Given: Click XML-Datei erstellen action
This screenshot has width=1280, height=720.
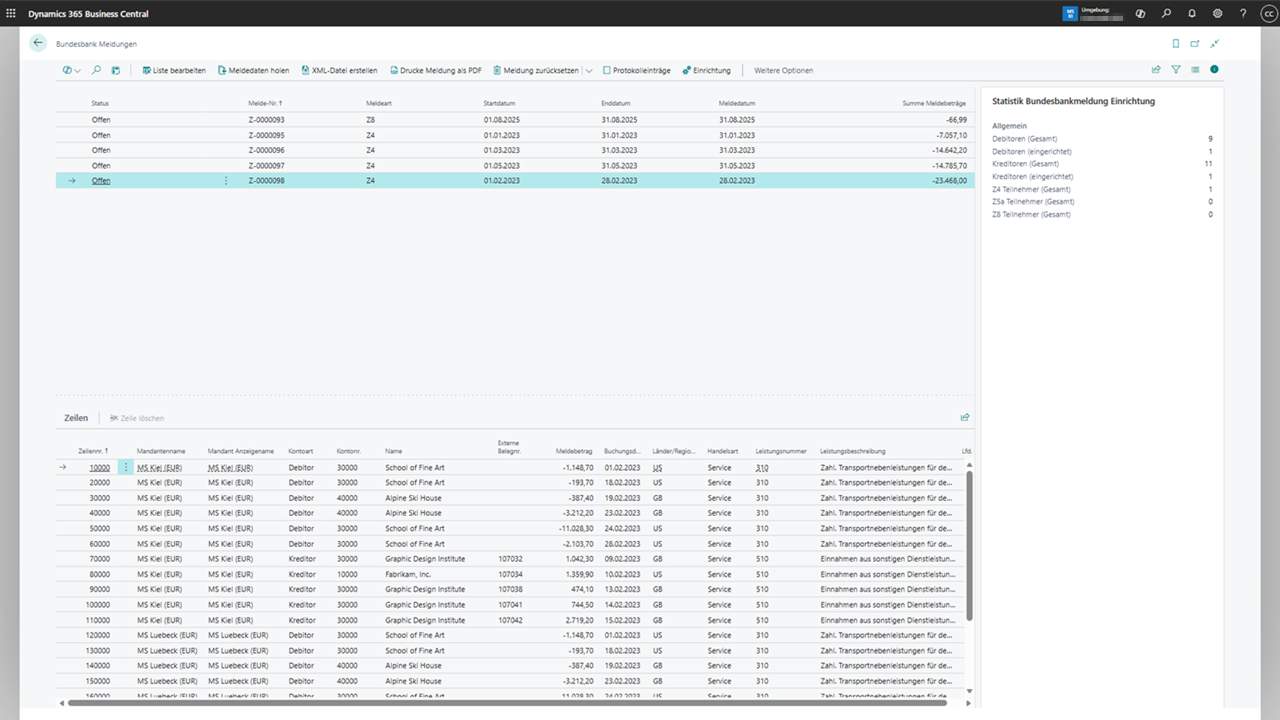Looking at the screenshot, I should coord(338,71).
